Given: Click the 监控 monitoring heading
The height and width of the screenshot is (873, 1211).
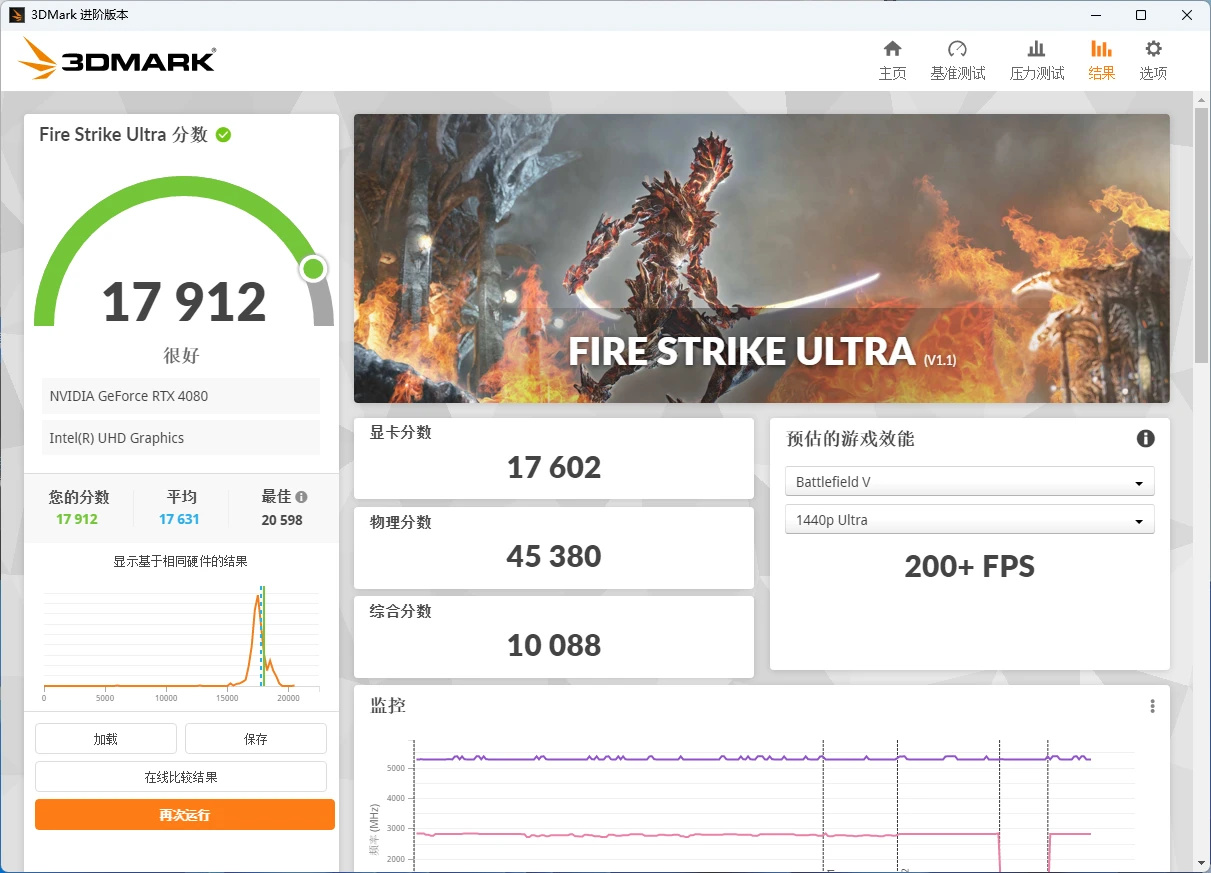Looking at the screenshot, I should pyautogui.click(x=388, y=706).
